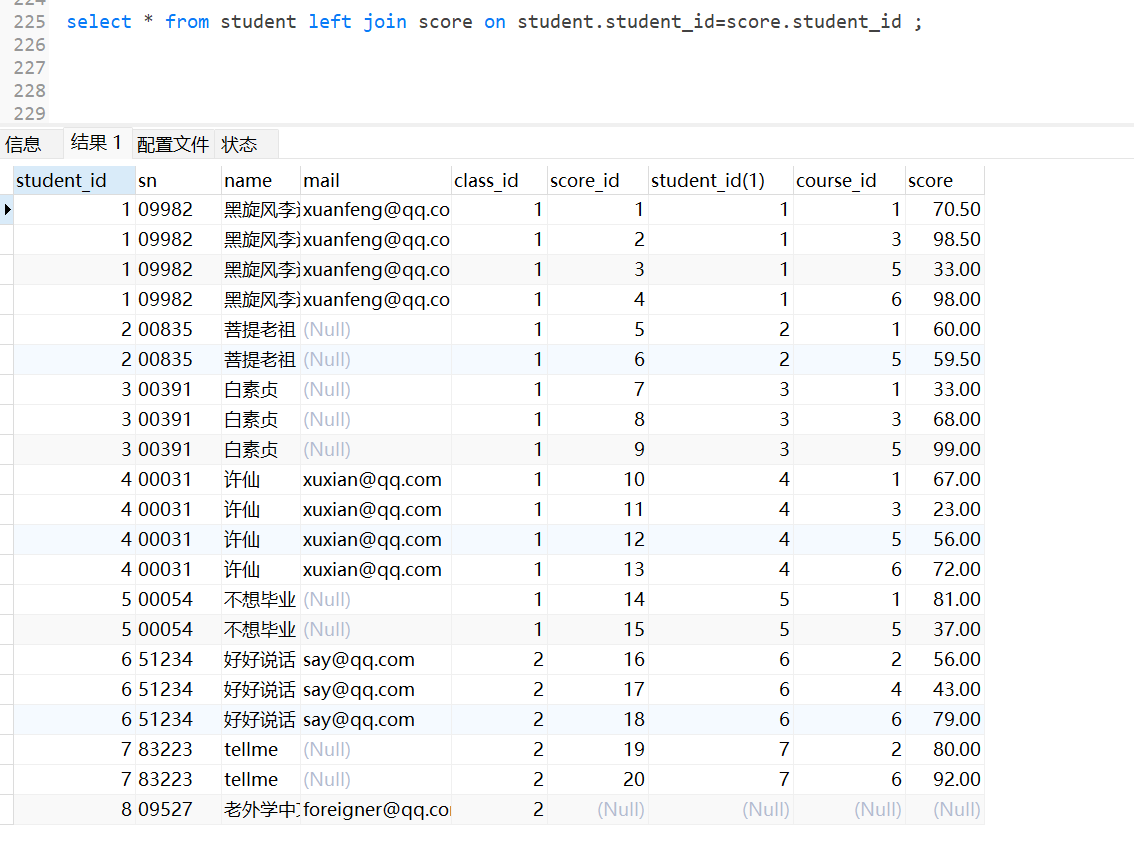Select the score cell 70.50
1134x847 pixels.
click(945, 210)
